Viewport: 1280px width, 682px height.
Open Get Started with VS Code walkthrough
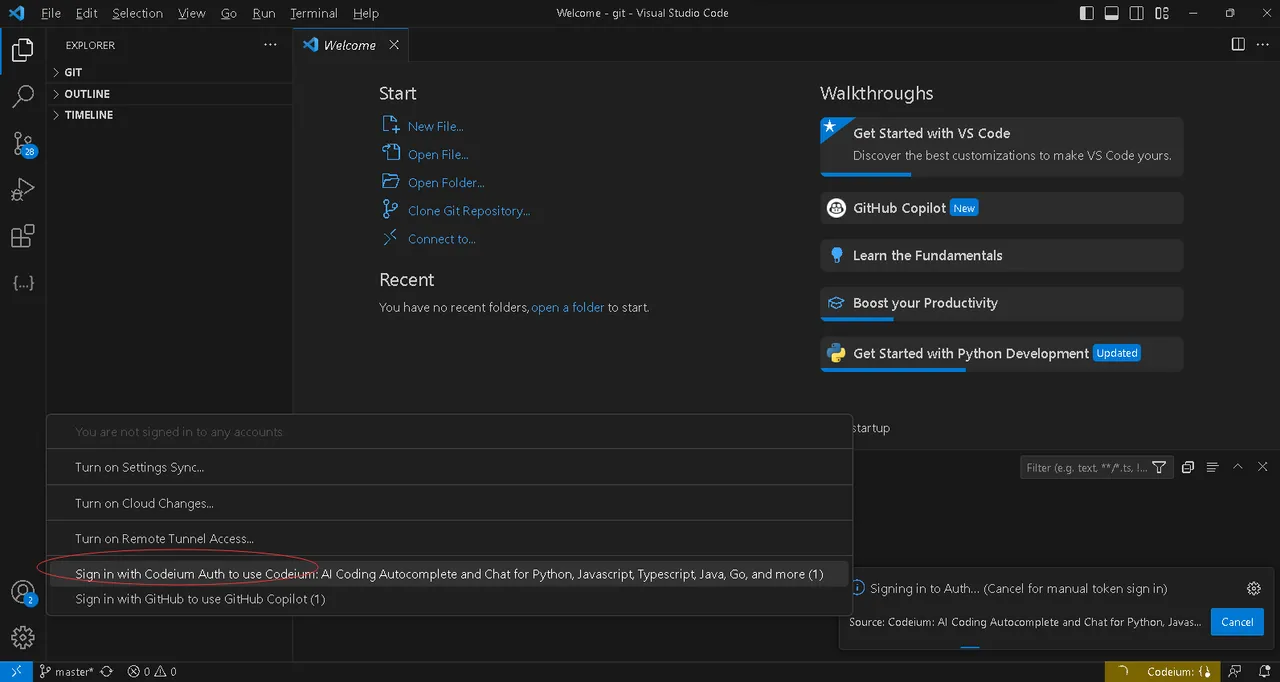(1002, 146)
